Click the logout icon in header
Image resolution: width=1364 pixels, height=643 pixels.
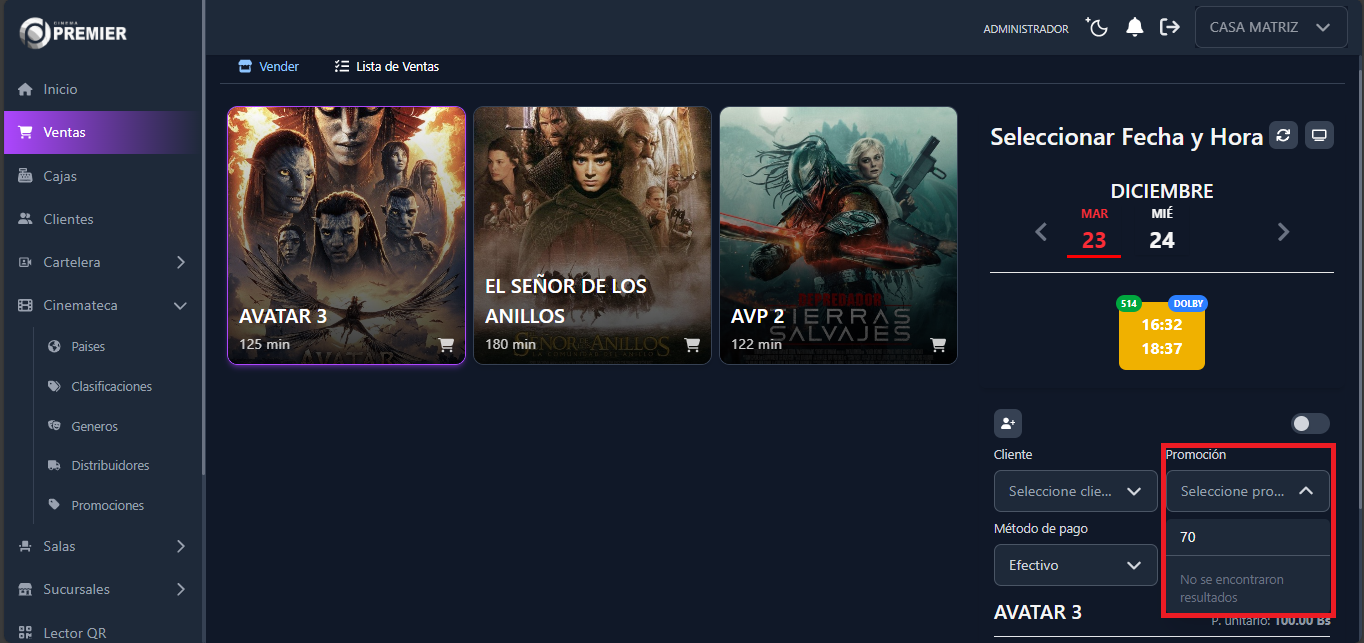click(x=1169, y=28)
